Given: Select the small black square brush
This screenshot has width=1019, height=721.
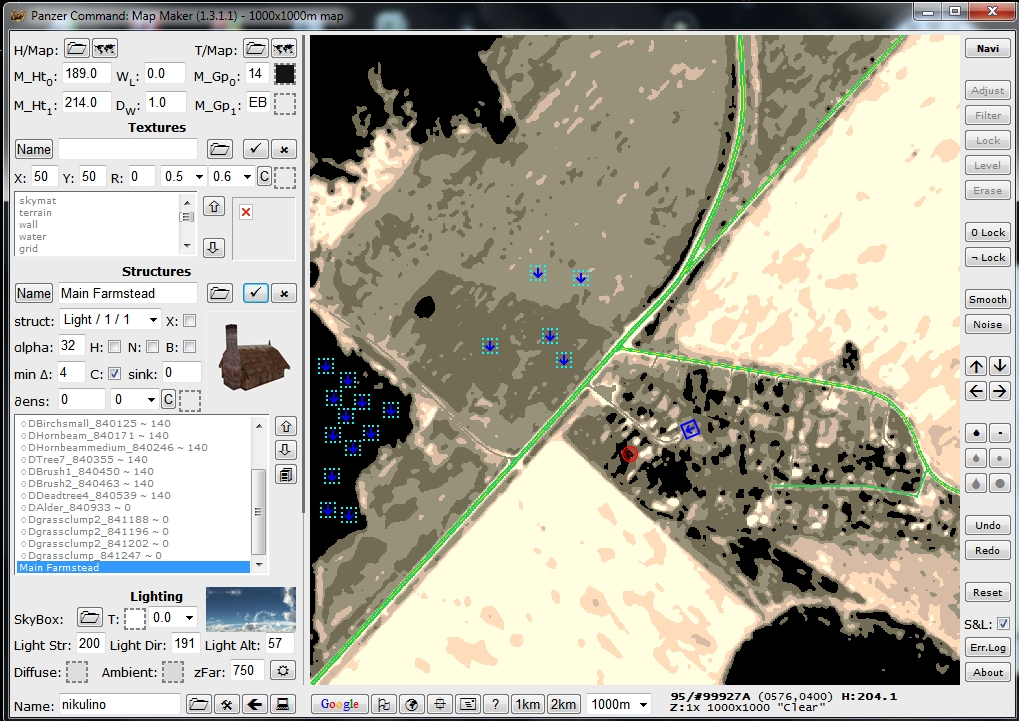Looking at the screenshot, I should coord(1000,433).
